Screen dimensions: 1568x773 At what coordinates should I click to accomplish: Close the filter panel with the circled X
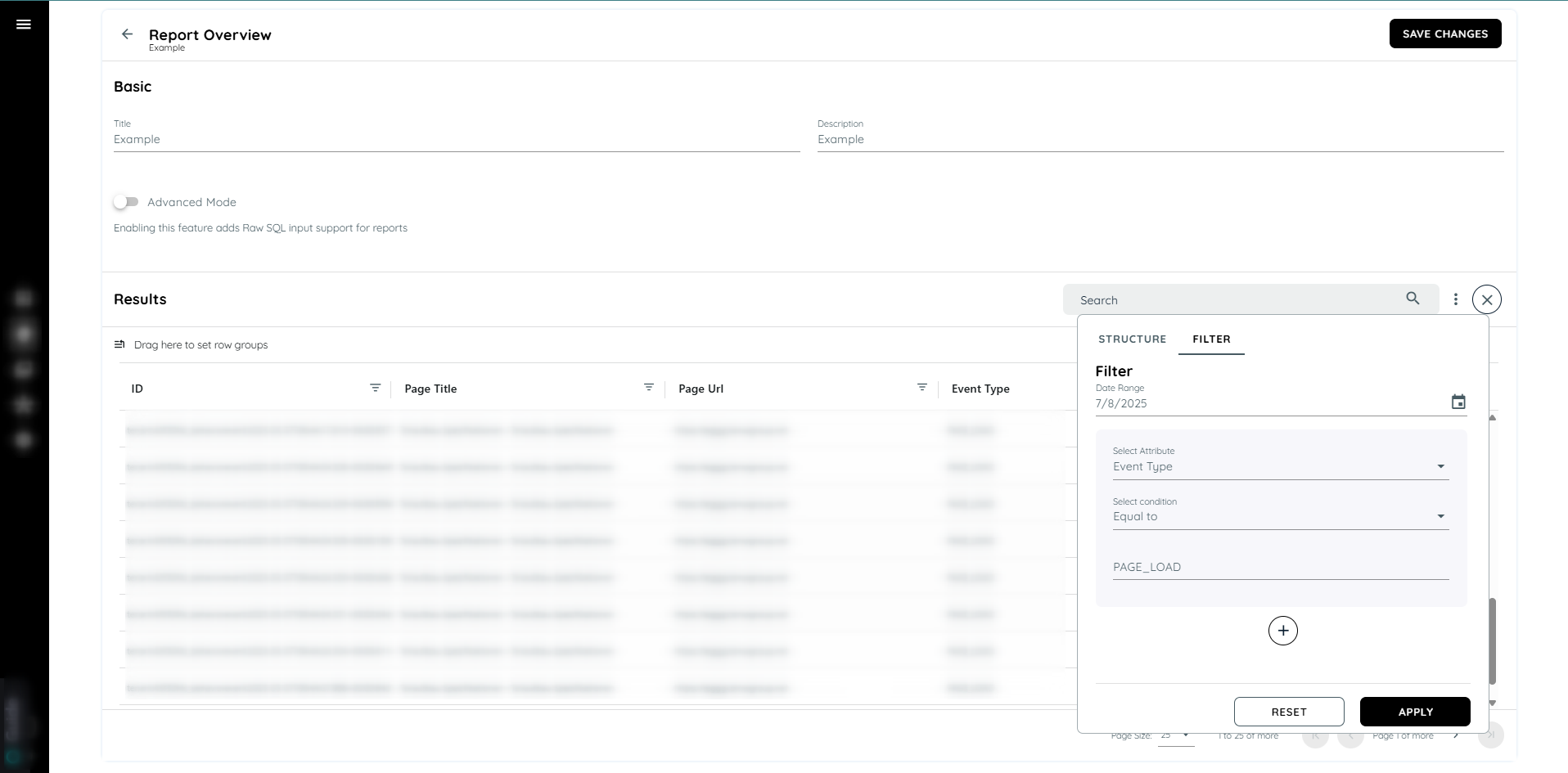point(1486,299)
